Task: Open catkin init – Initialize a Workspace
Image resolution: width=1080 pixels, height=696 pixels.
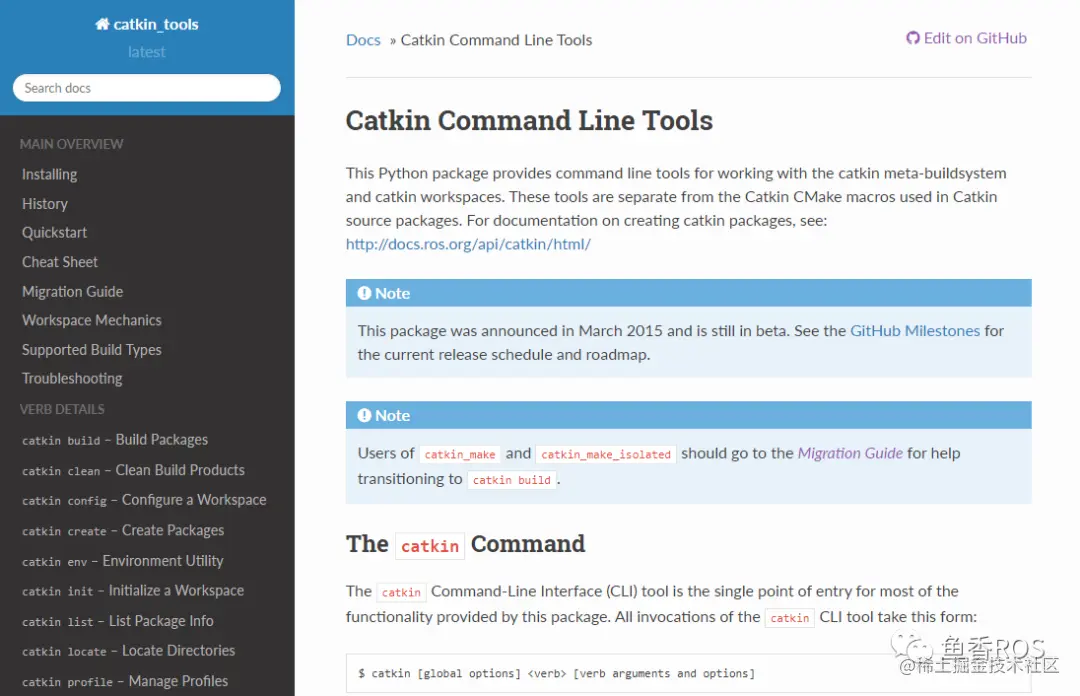Action: point(133,591)
